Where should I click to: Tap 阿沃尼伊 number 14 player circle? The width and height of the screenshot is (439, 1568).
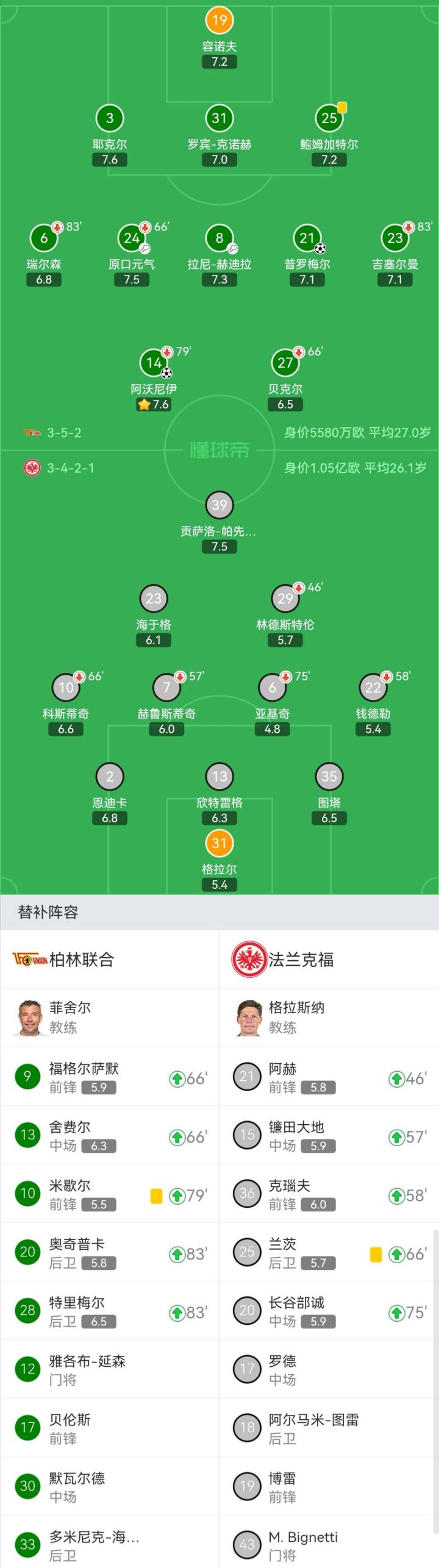point(154,363)
